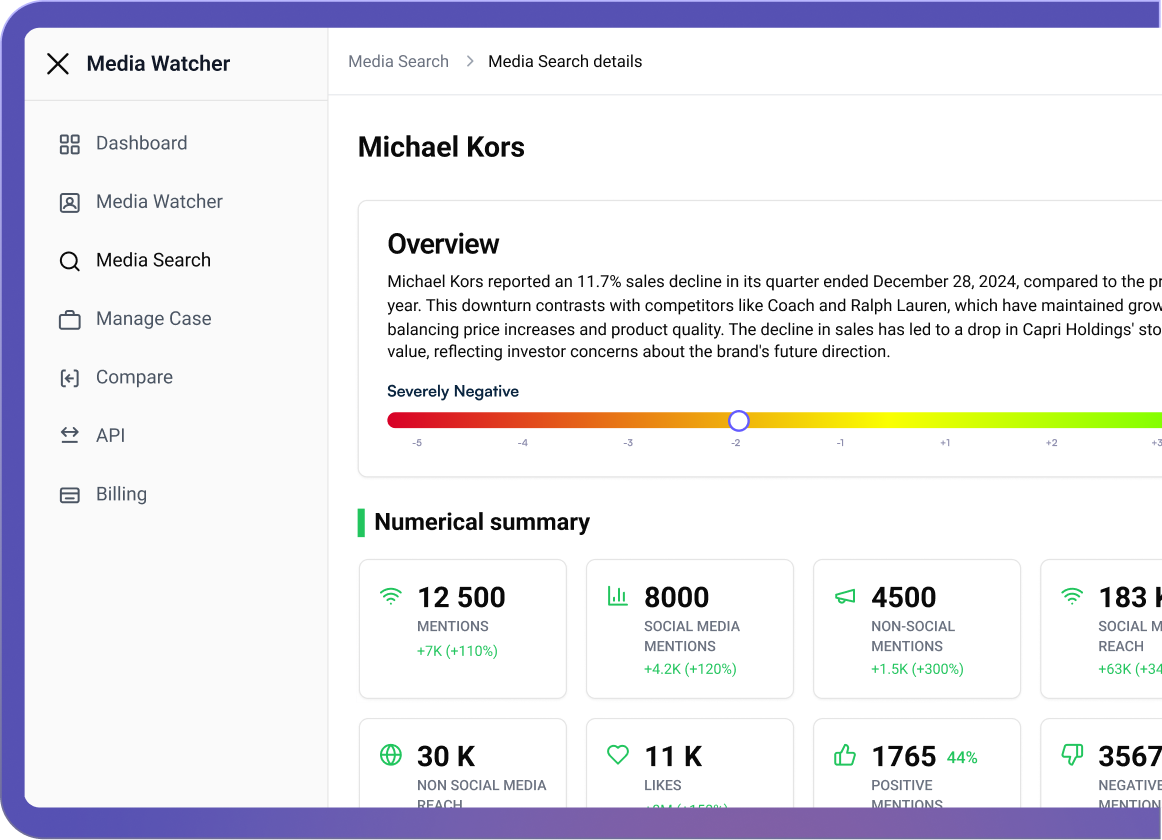The height and width of the screenshot is (840, 1162).
Task: Click the 44% positive percentage
Action: pyautogui.click(x=962, y=758)
